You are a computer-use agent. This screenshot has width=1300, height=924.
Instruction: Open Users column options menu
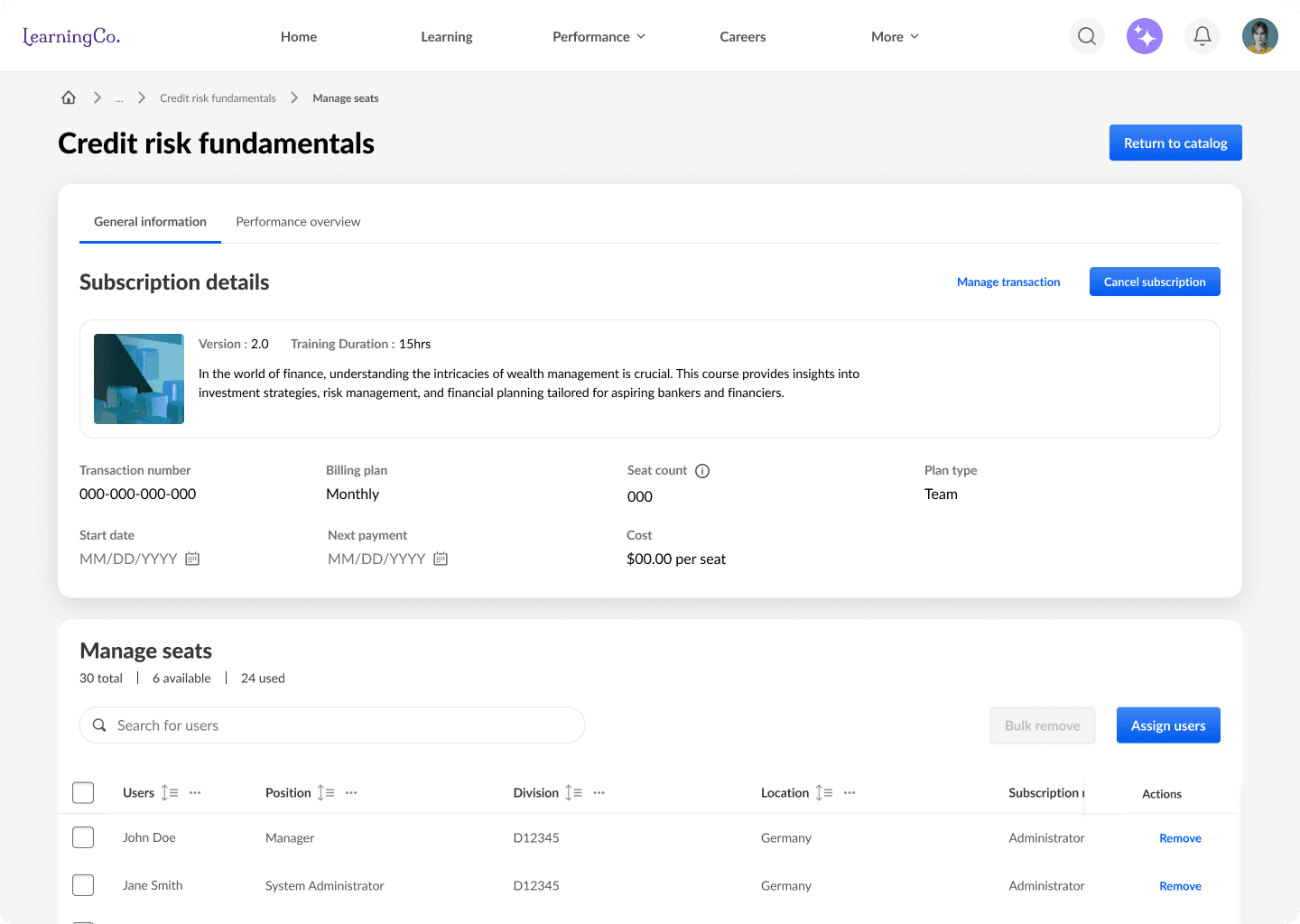click(195, 792)
